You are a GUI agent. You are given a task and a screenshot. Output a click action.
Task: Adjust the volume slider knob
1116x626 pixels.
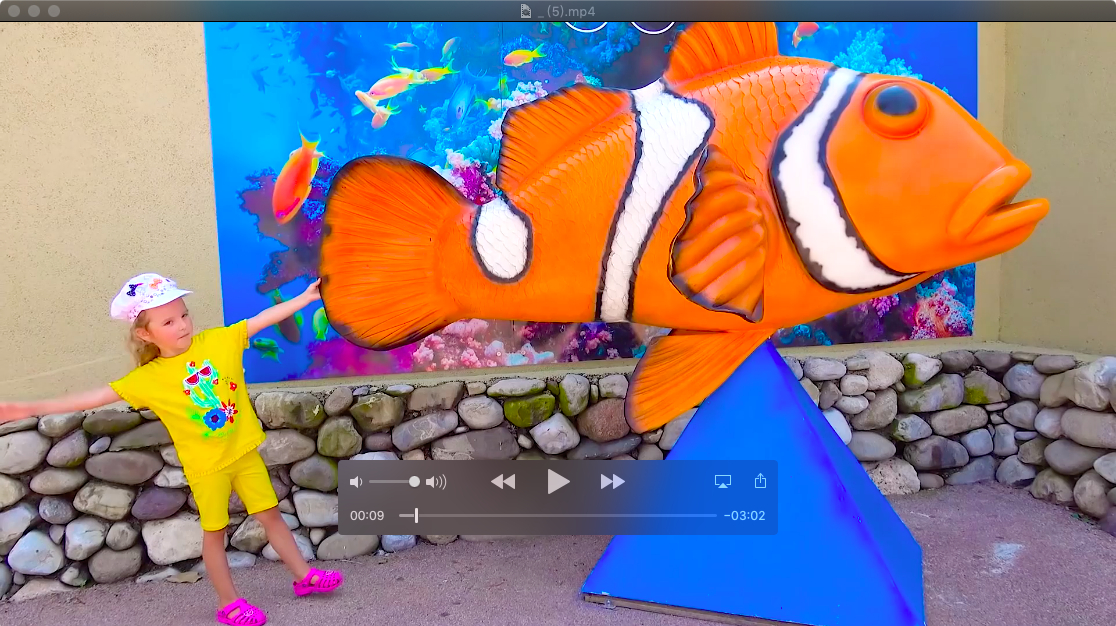pyautogui.click(x=414, y=482)
